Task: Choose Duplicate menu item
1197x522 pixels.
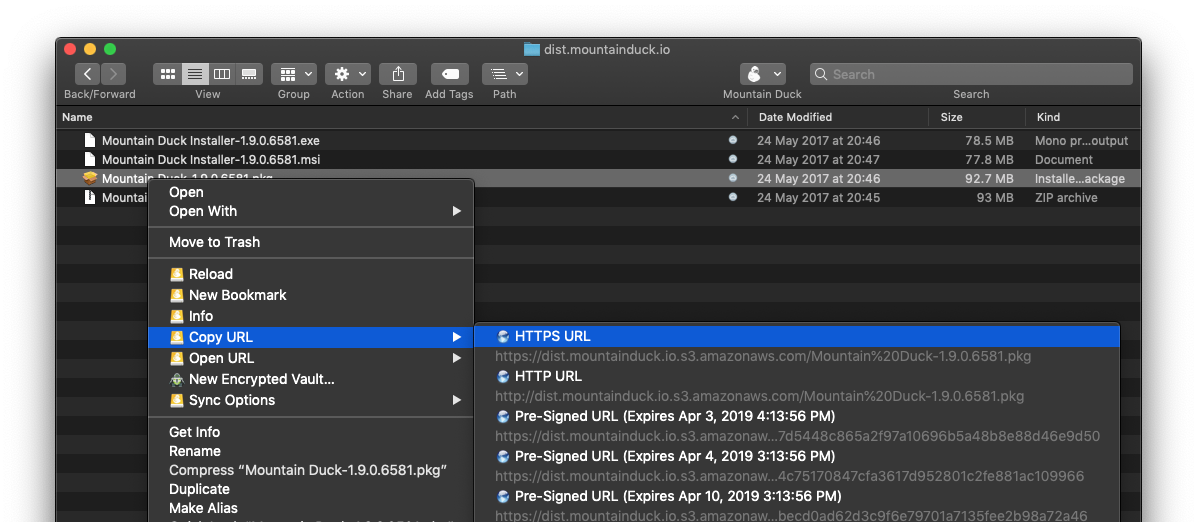Action: pos(311,489)
